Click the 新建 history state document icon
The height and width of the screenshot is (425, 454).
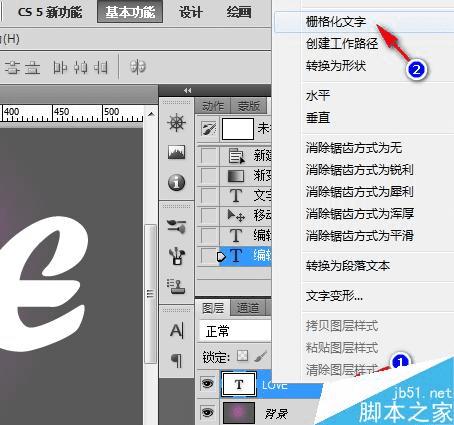click(x=236, y=156)
